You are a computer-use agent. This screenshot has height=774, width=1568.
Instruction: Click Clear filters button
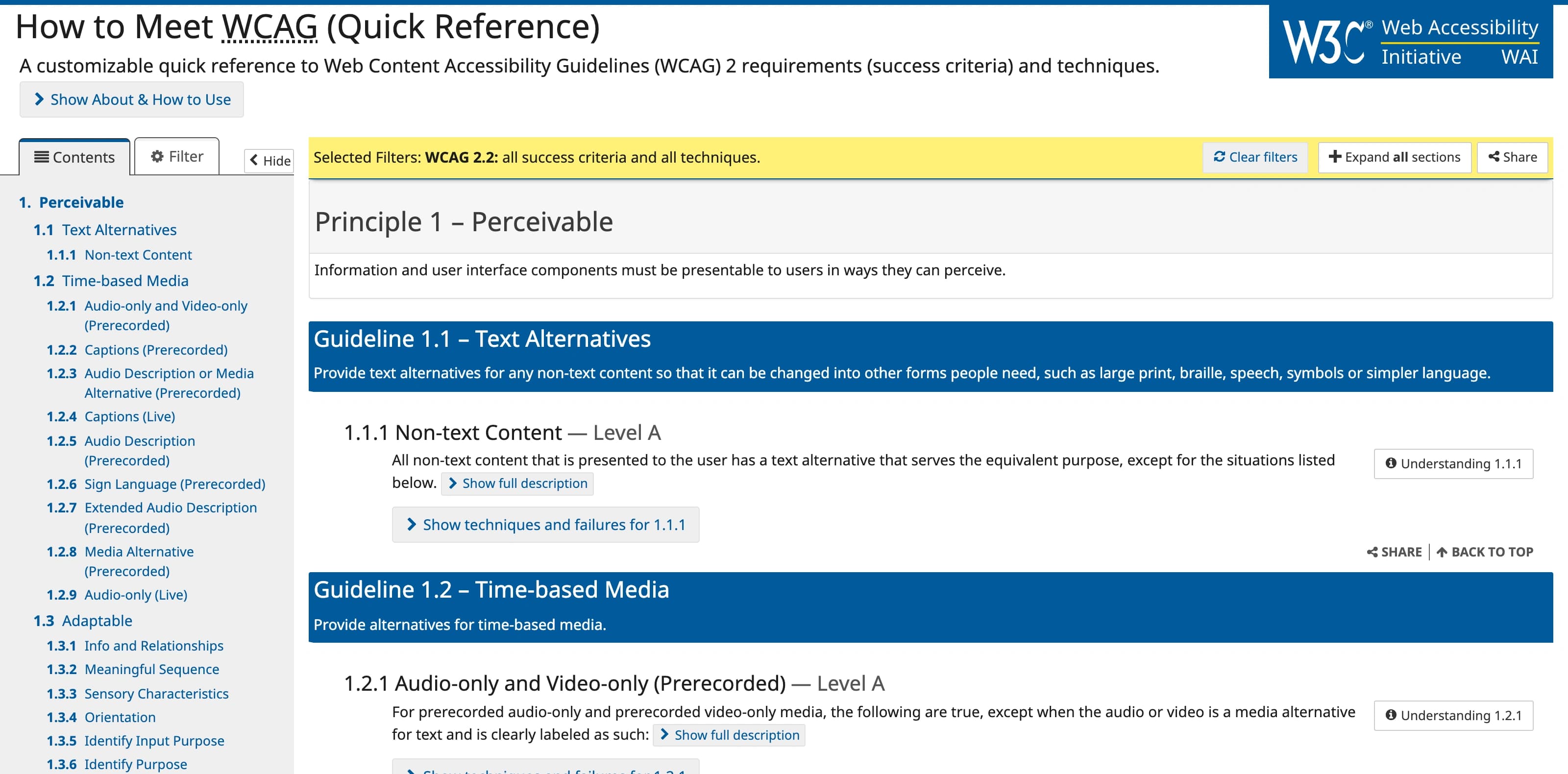(x=1255, y=157)
